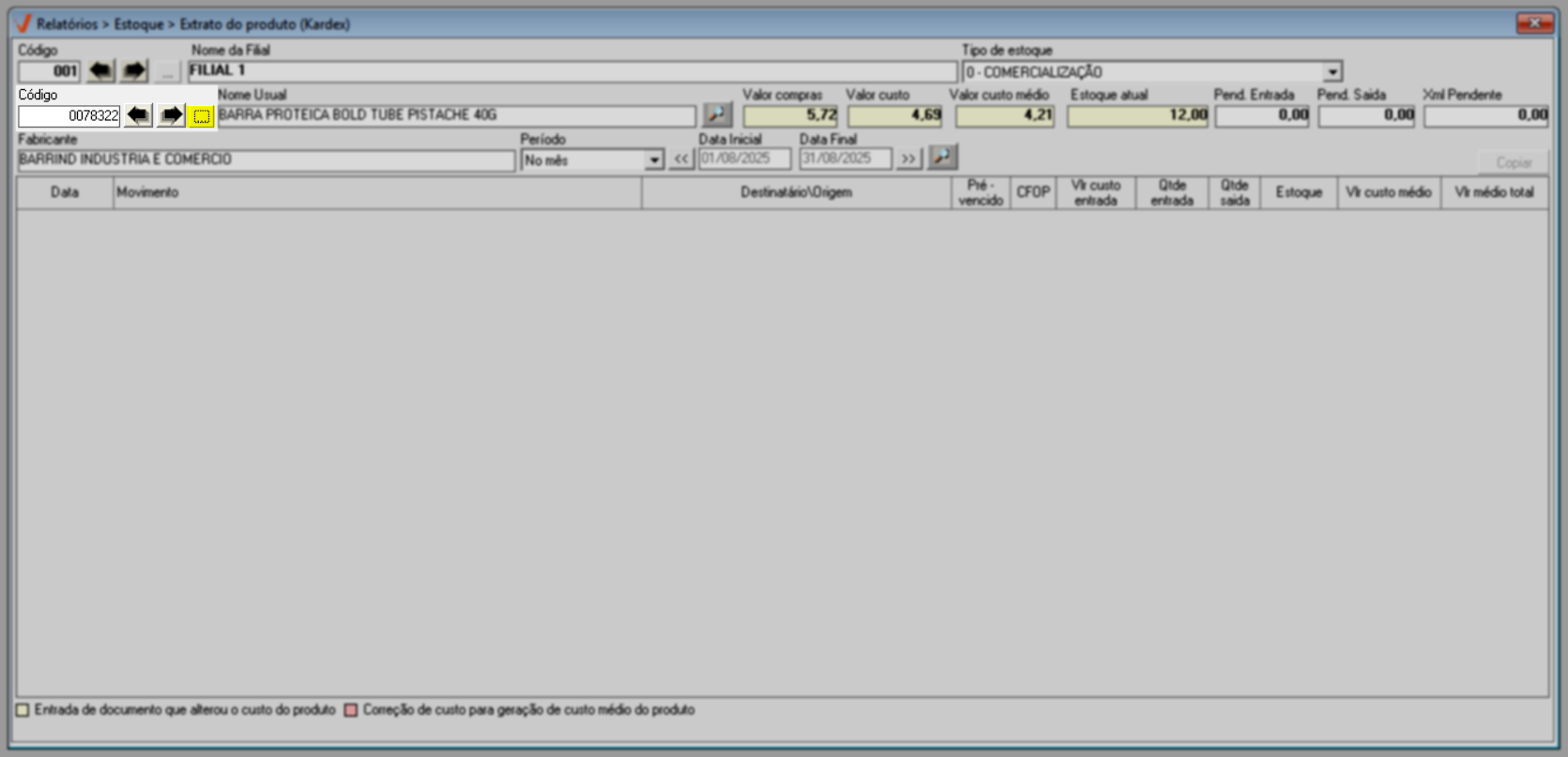Click the filial Código field 001

tap(50, 71)
